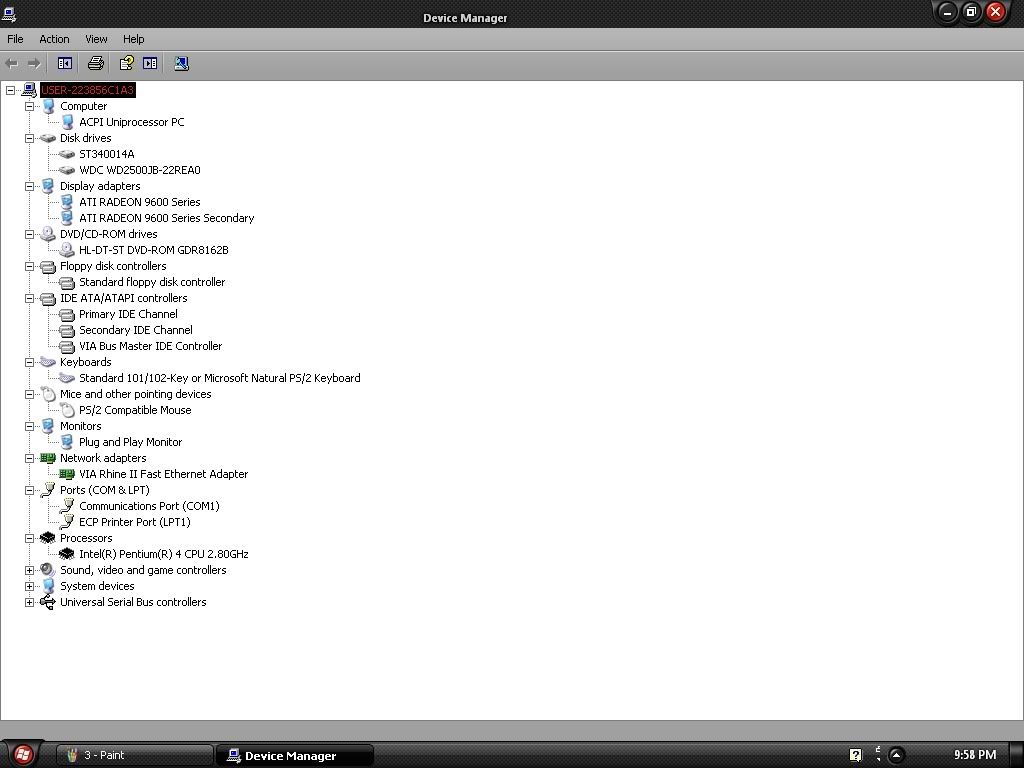Viewport: 1024px width, 768px height.
Task: Click the Intel Pentium 4 processor chip icon
Action: pos(67,554)
